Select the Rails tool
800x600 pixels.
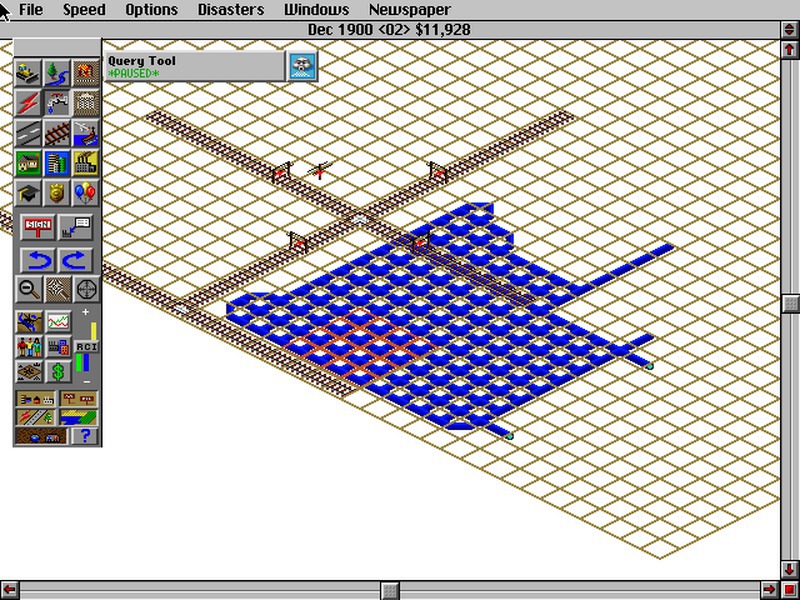[x=57, y=133]
